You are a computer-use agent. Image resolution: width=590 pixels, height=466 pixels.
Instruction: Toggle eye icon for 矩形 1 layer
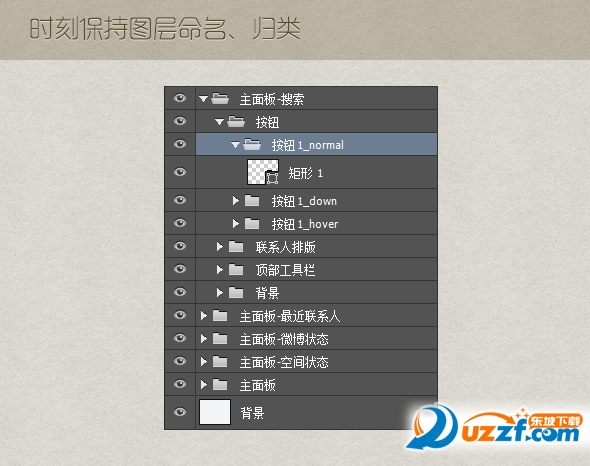click(x=180, y=172)
